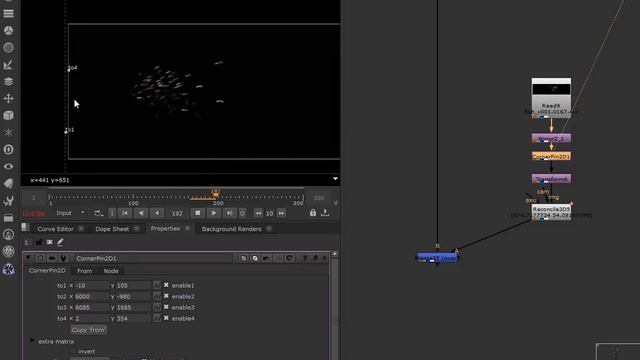
Task: Toggle the enable2 checkbox
Action: pos(166,296)
